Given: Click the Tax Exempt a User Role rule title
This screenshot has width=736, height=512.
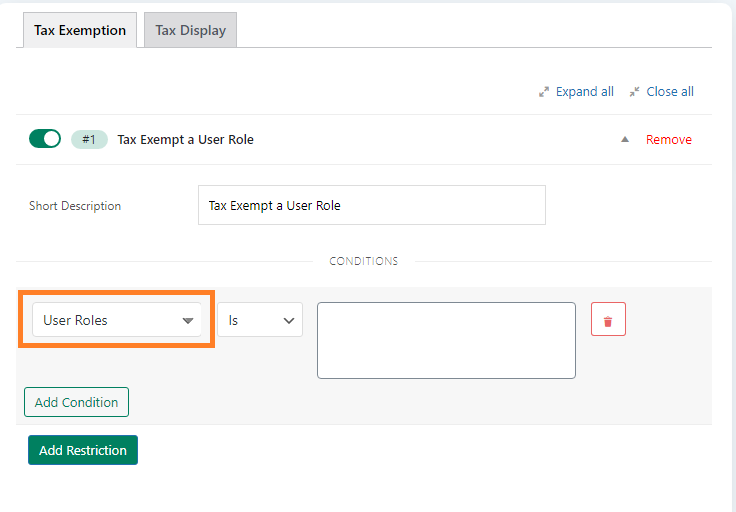Looking at the screenshot, I should 185,139.
